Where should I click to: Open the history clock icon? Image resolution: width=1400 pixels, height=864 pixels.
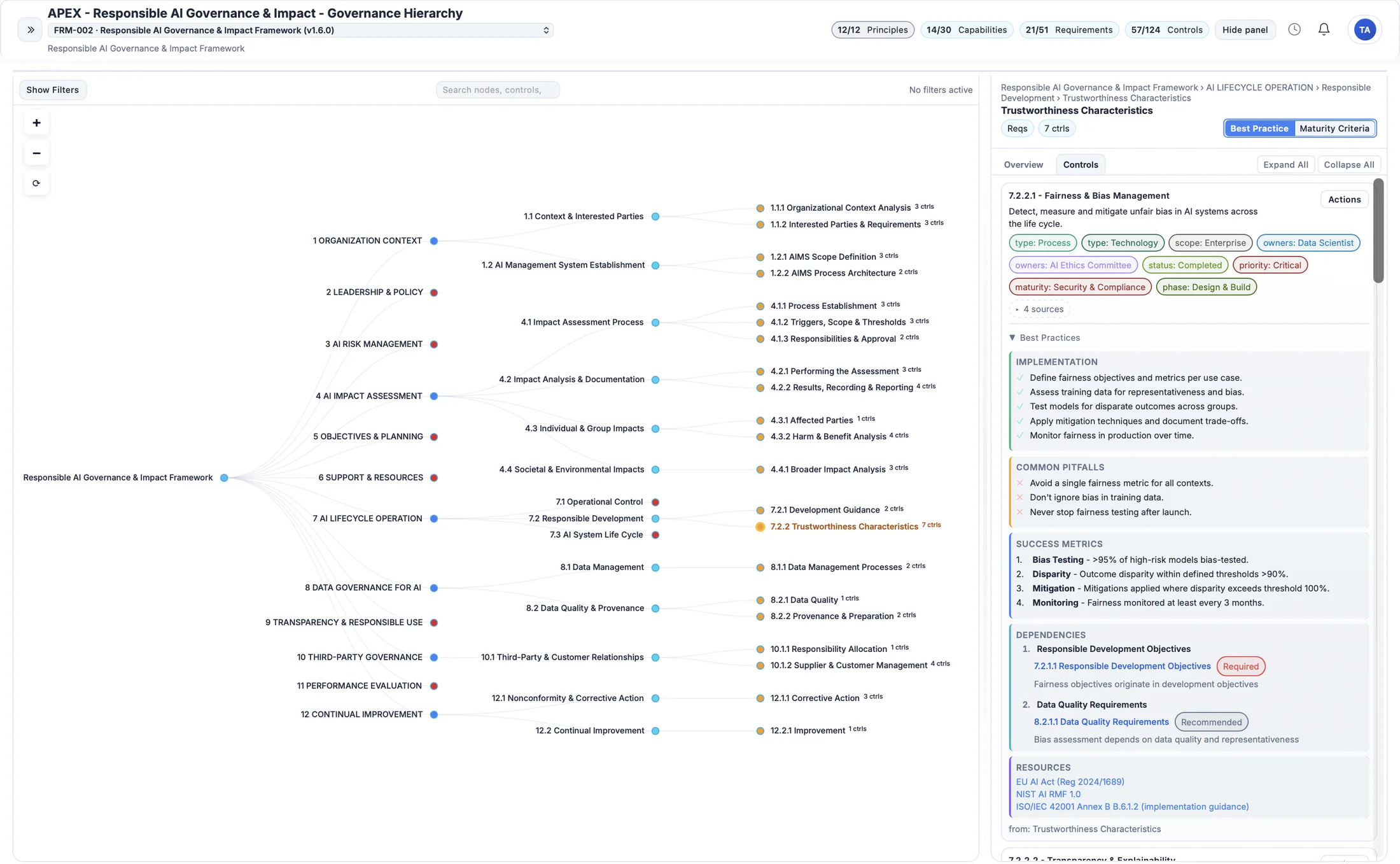(x=1294, y=29)
